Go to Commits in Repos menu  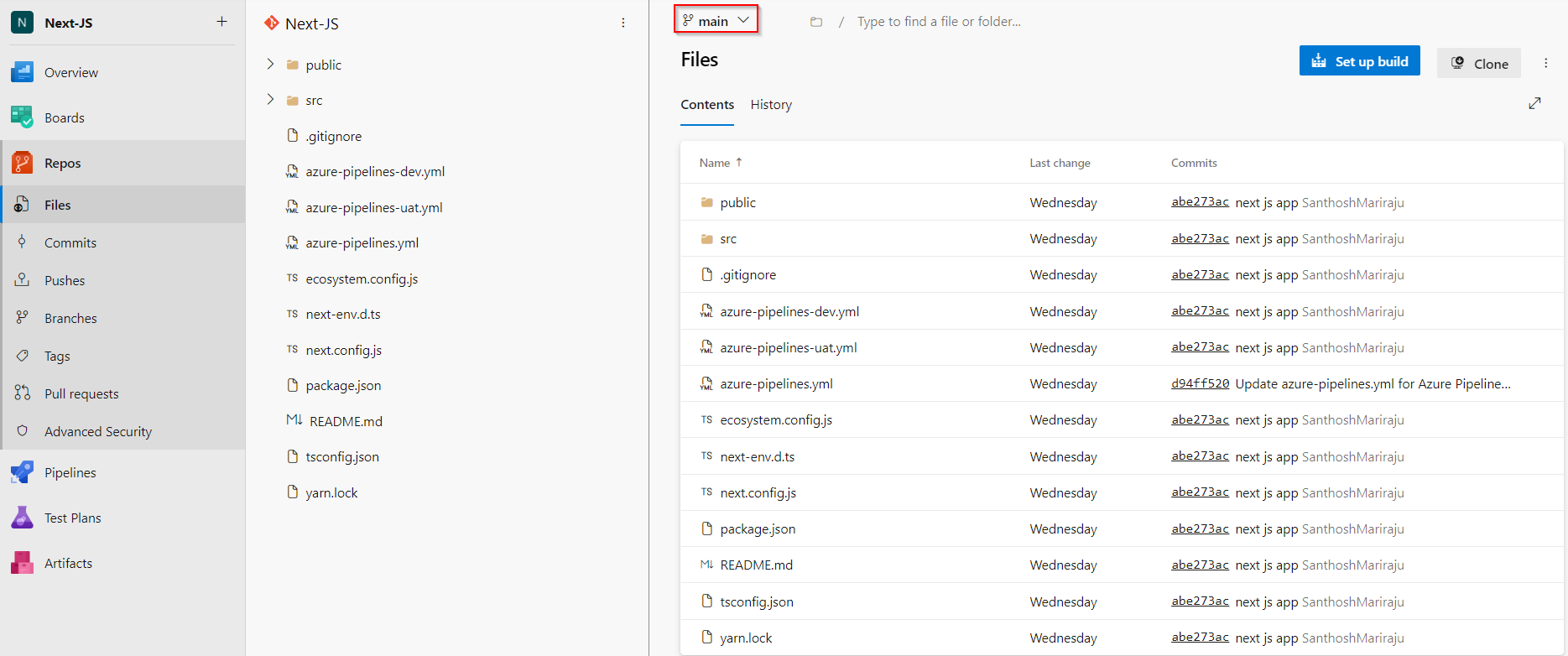coord(70,242)
